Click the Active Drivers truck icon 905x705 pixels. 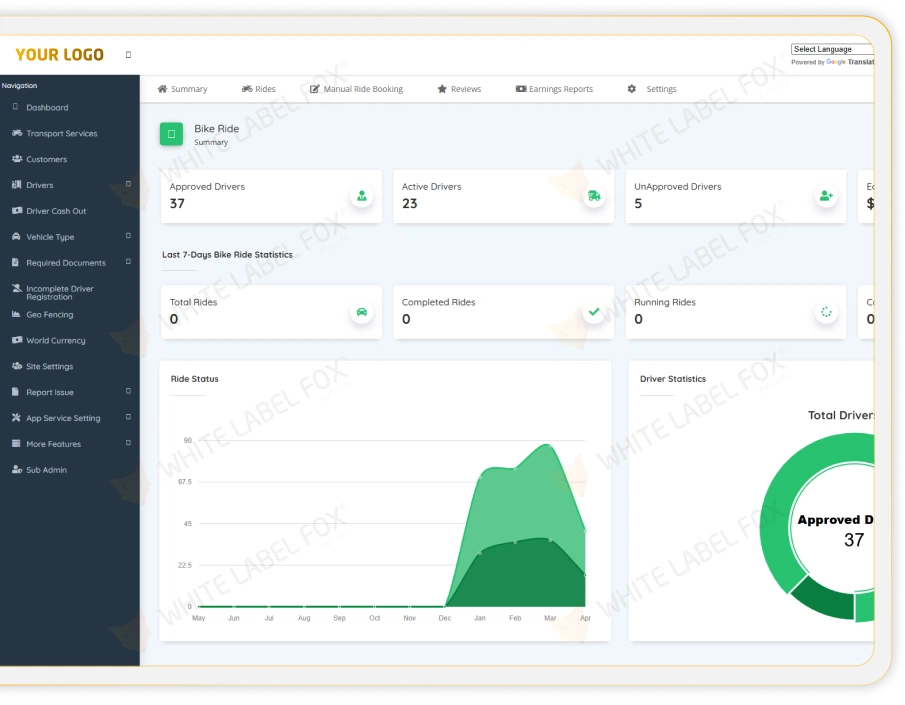(594, 196)
